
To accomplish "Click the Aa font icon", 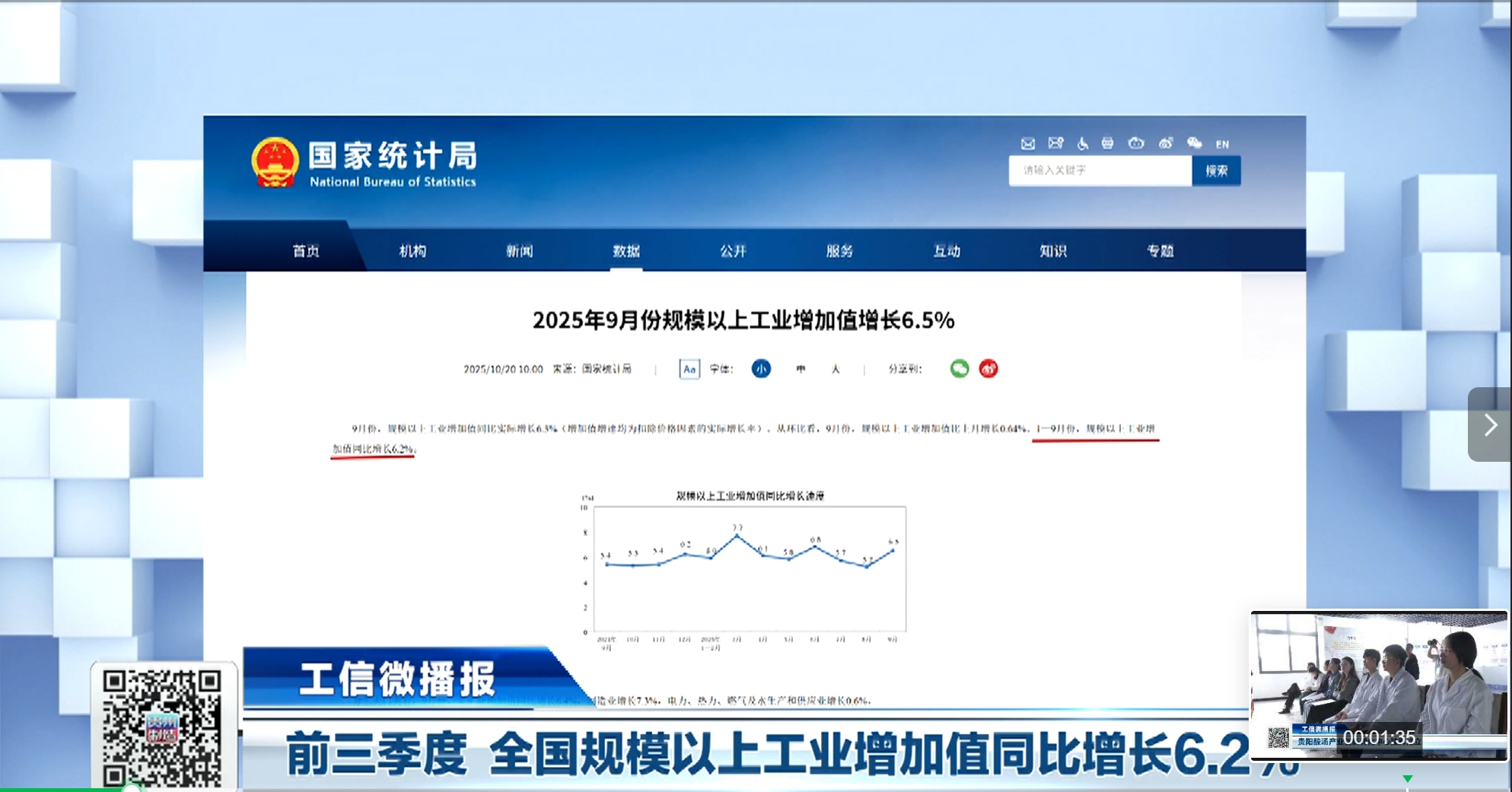I will click(689, 369).
